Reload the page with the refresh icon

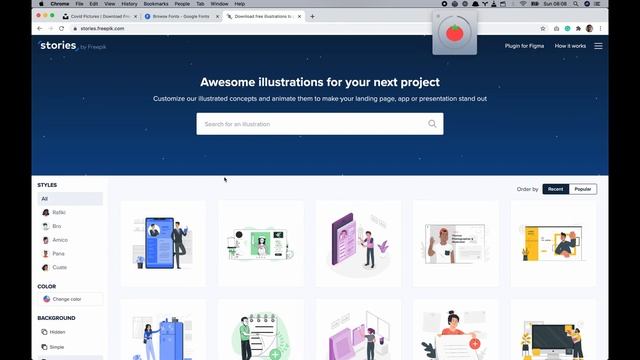pos(62,29)
